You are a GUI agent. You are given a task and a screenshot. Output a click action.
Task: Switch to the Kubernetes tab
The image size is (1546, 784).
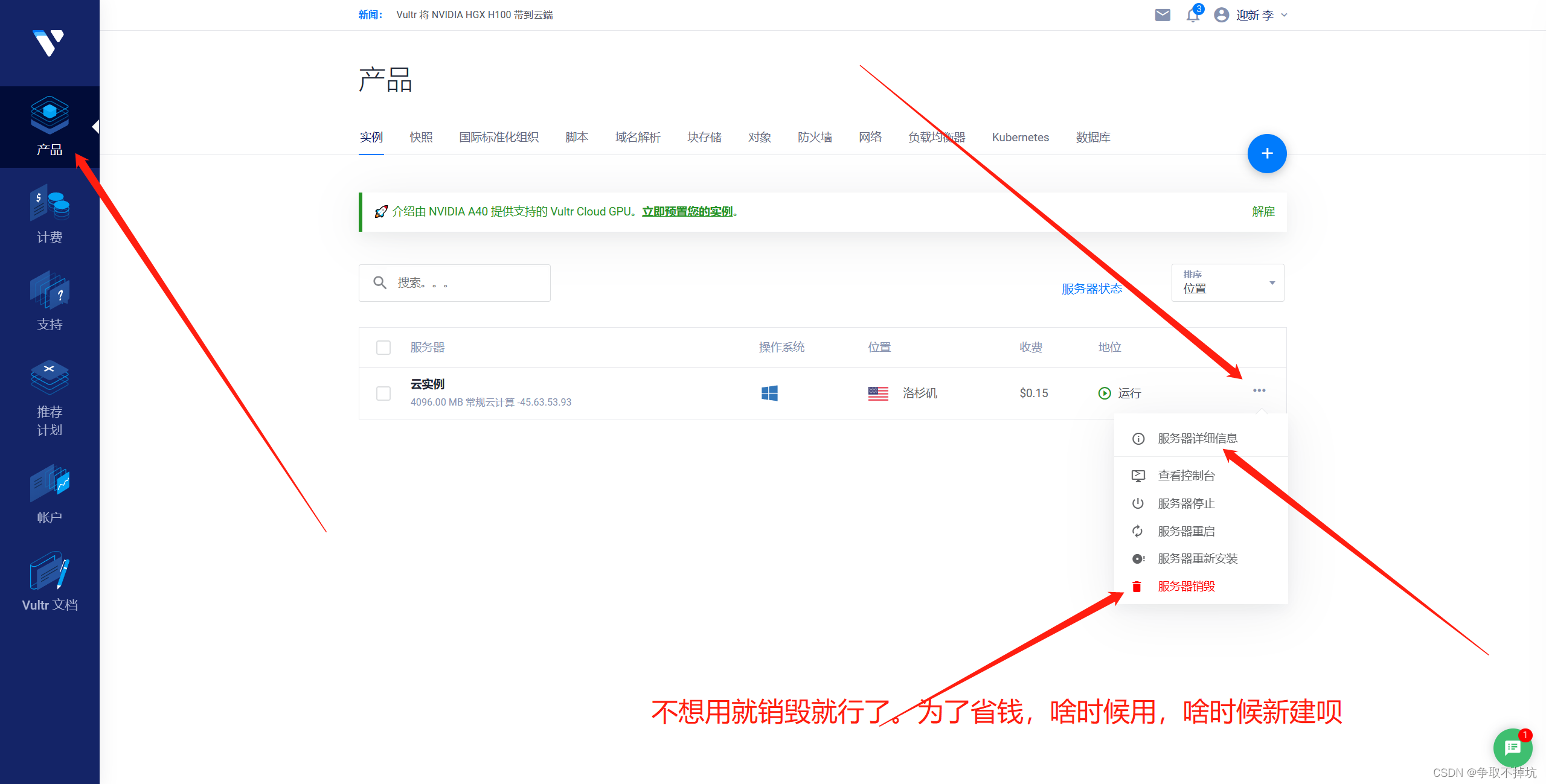click(x=1021, y=138)
